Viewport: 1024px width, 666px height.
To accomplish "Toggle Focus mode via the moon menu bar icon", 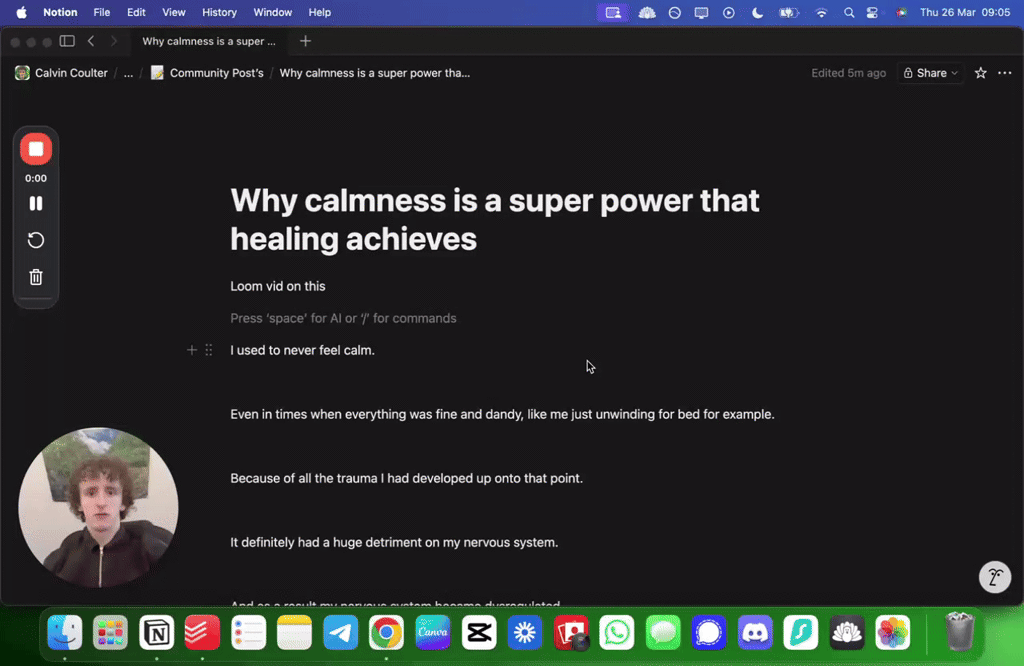I will tap(757, 12).
